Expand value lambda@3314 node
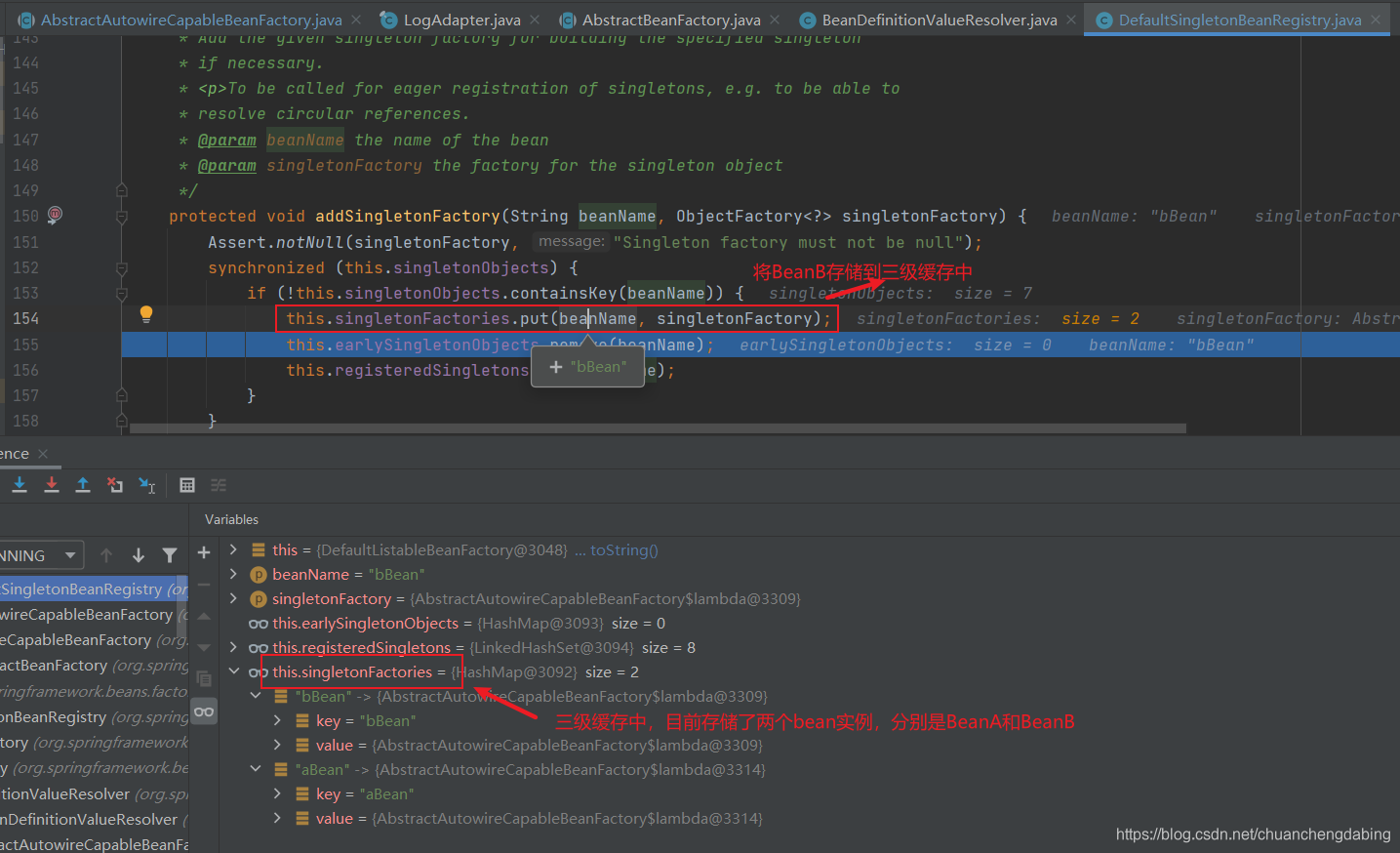Viewport: 1400px width, 853px height. [x=277, y=818]
